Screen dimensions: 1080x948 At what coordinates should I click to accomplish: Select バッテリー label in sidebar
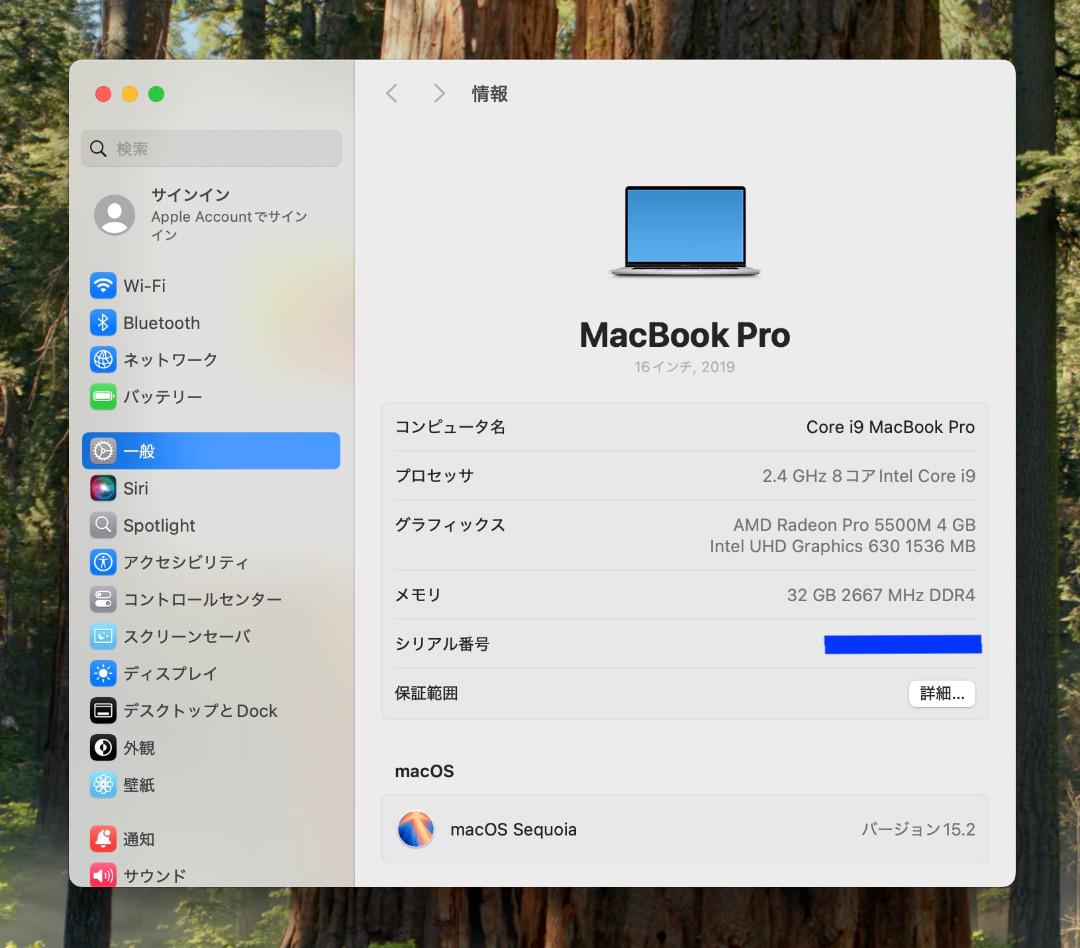pyautogui.click(x=163, y=397)
